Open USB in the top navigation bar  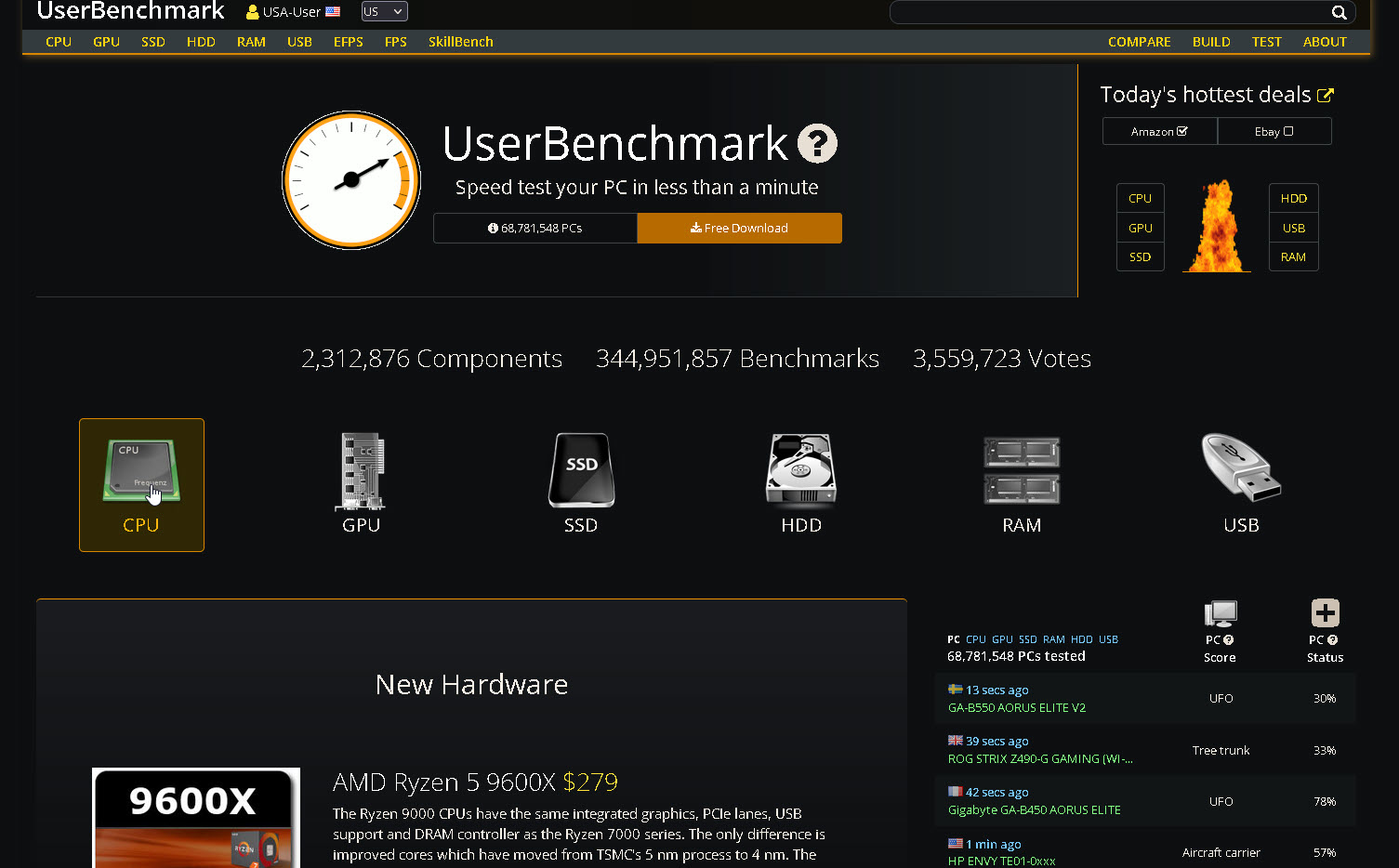click(x=299, y=42)
